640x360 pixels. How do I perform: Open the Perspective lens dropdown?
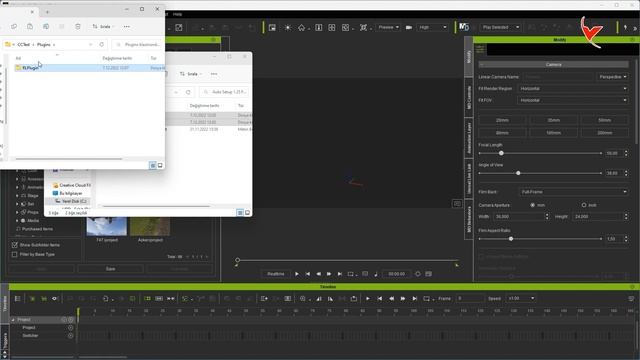click(612, 77)
